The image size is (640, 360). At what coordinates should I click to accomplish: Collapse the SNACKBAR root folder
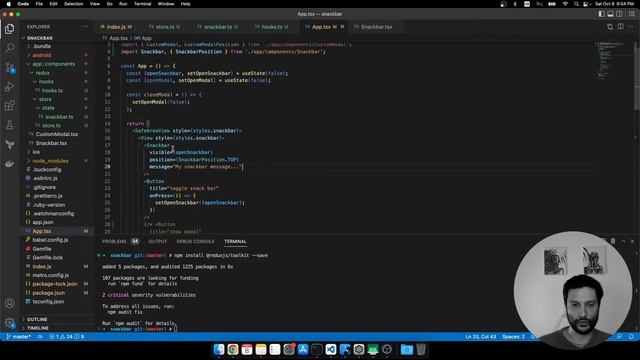[x=39, y=38]
